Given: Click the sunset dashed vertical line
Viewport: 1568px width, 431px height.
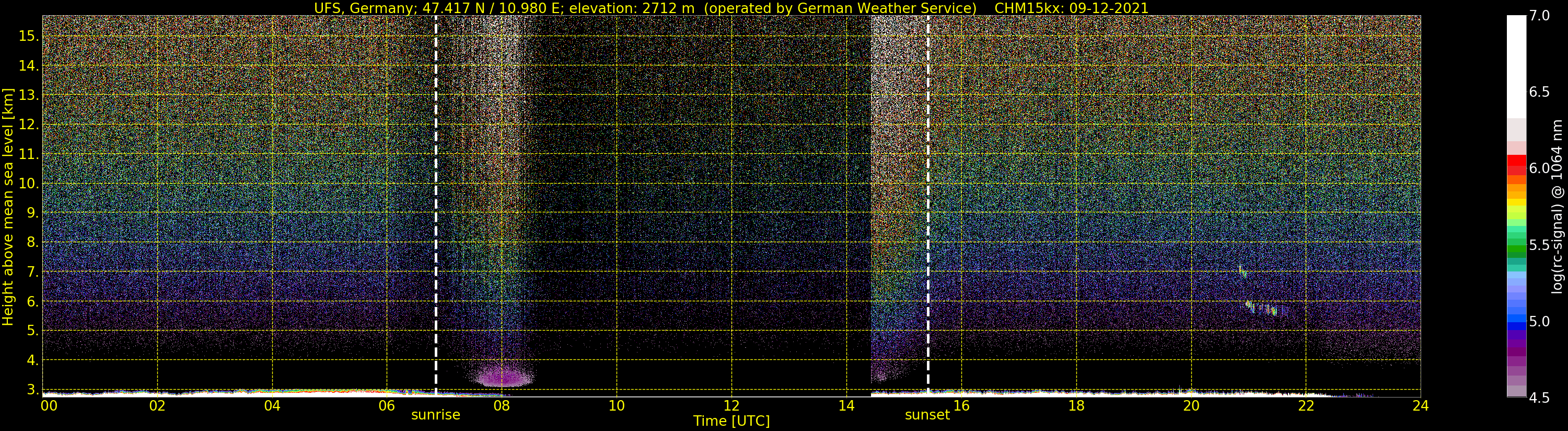Looking at the screenshot, I should (x=927, y=201).
